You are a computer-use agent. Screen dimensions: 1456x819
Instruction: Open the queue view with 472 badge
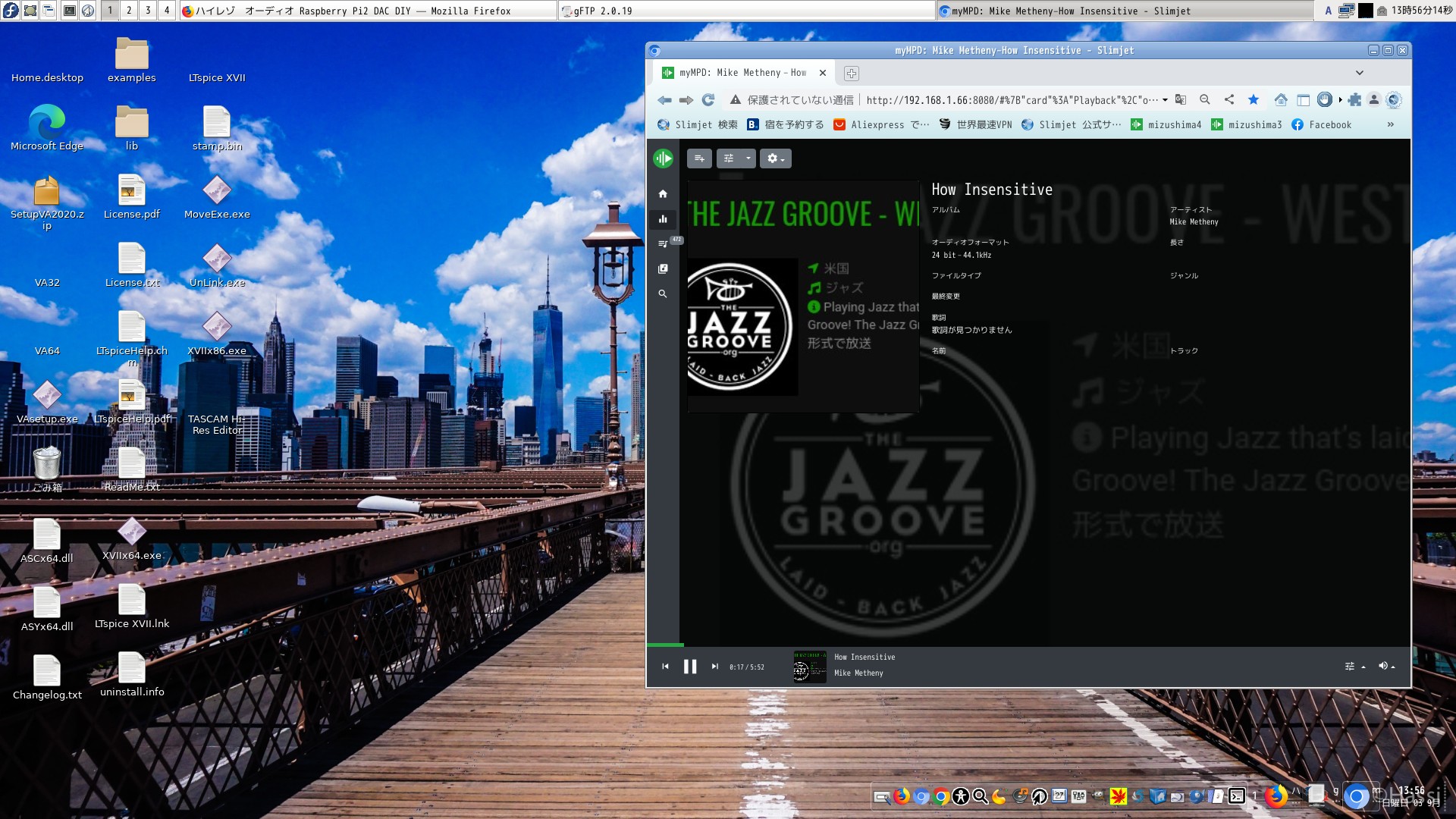(663, 243)
